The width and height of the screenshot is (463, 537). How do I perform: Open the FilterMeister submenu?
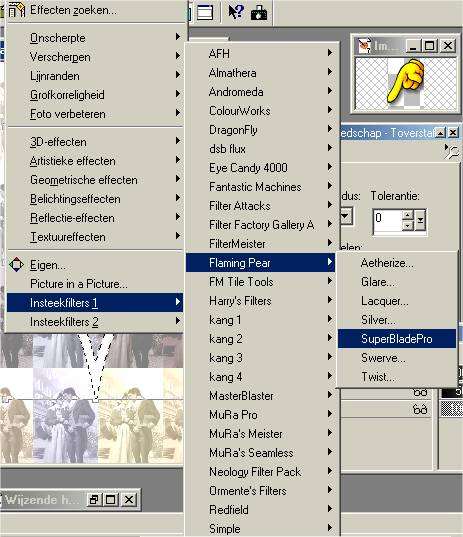(x=261, y=244)
